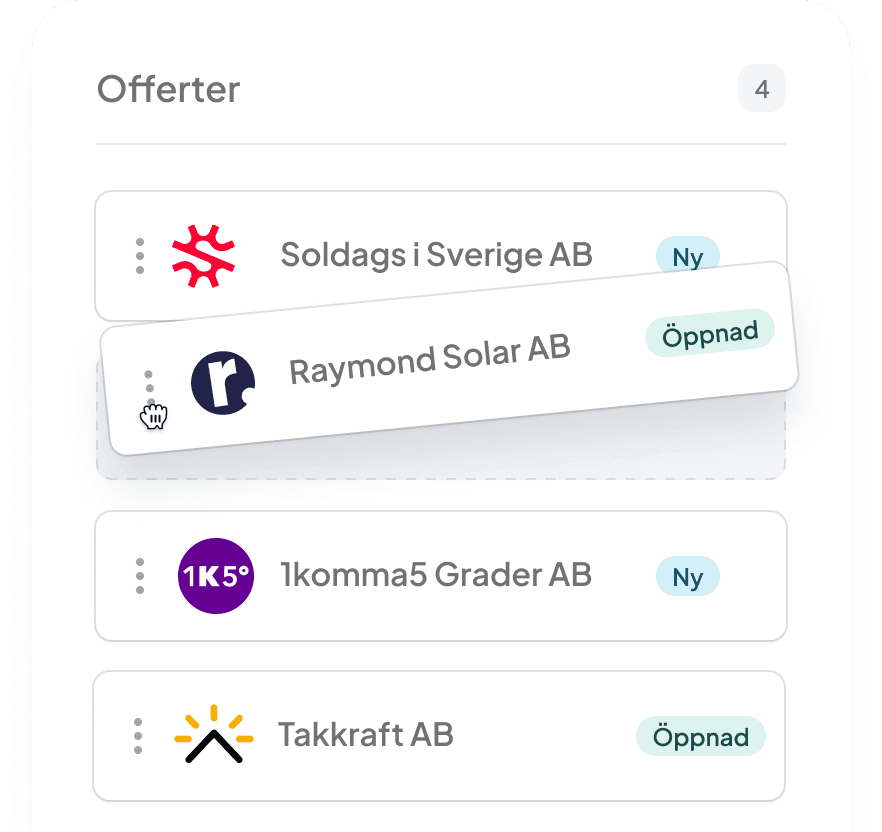The width and height of the screenshot is (882, 832).
Task: Toggle the 'Ny' badge on 1komma5 Grader AB
Action: tap(687, 576)
